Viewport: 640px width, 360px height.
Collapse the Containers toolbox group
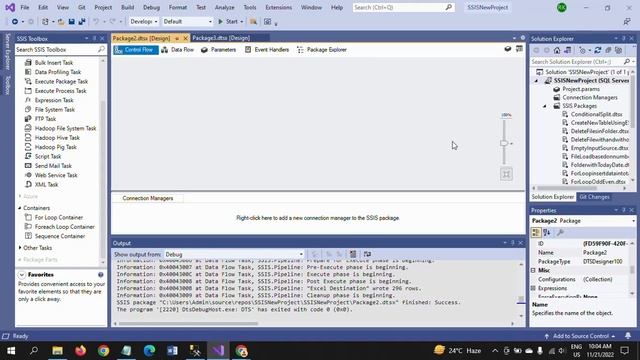click(x=20, y=208)
